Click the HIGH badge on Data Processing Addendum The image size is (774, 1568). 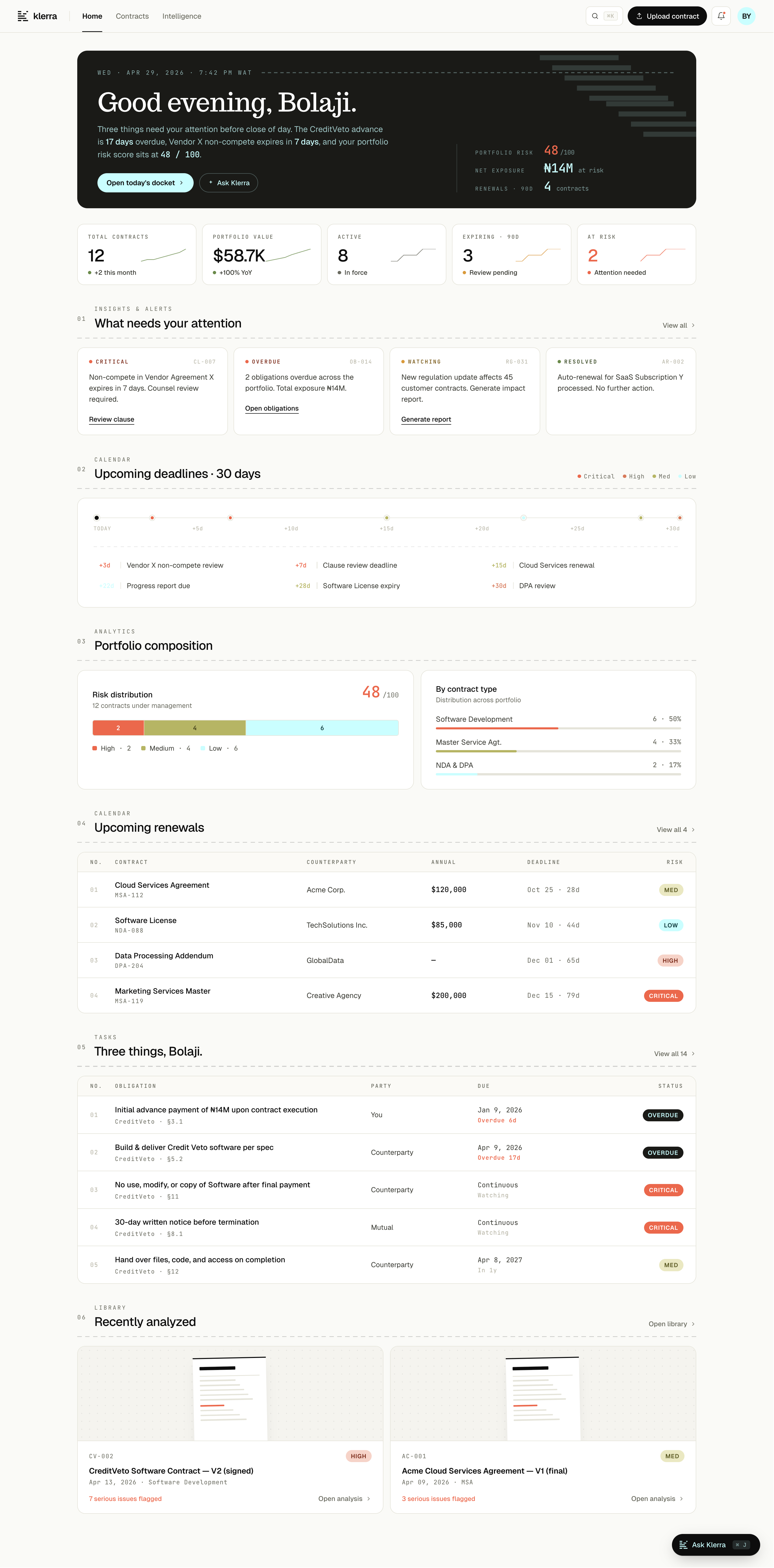pyautogui.click(x=670, y=960)
